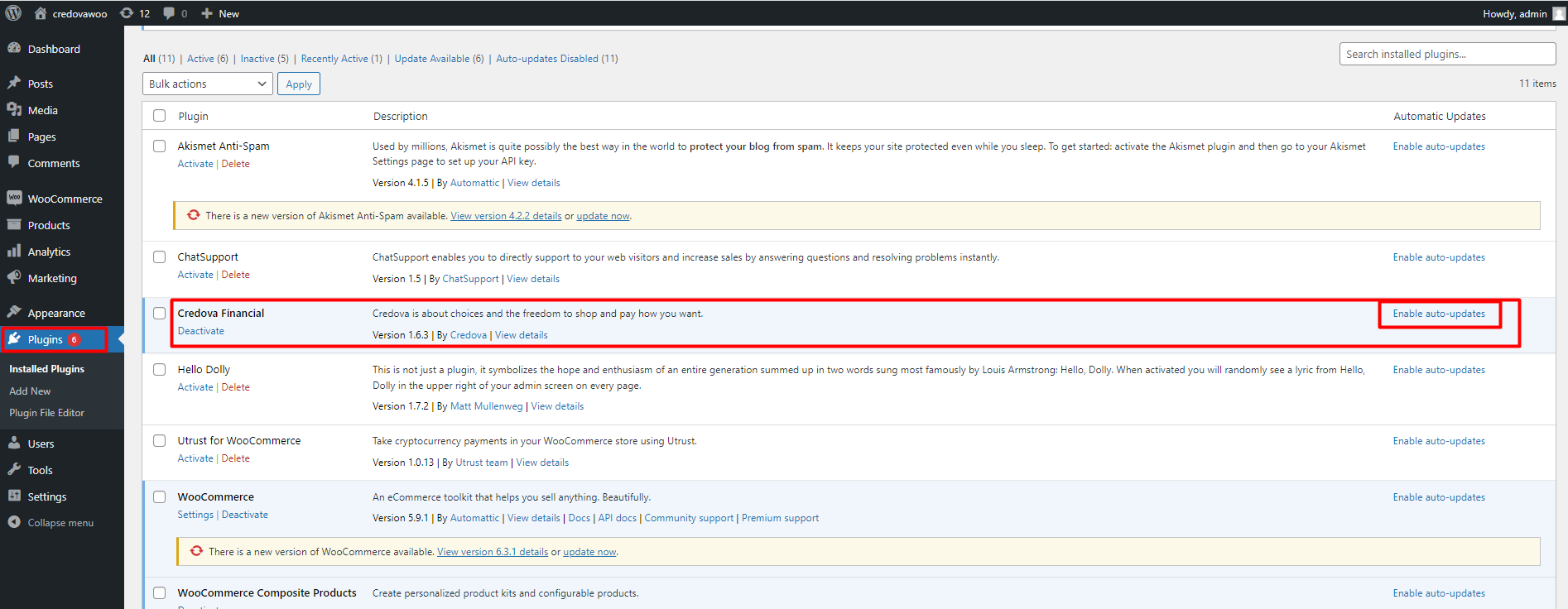Filter by Auto-updates Disabled (11)
1568x609 pixels.
tap(557, 59)
